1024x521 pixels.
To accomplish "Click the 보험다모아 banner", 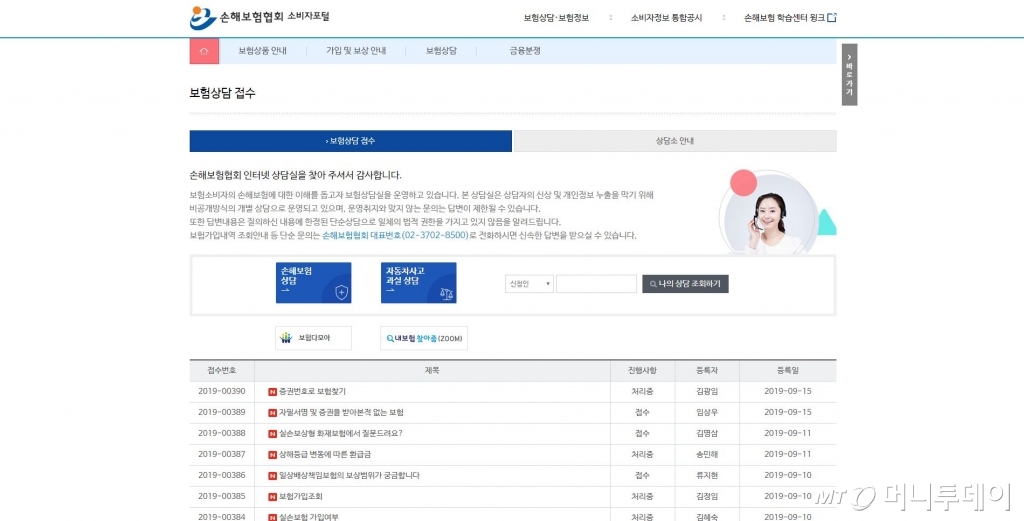I will (313, 338).
